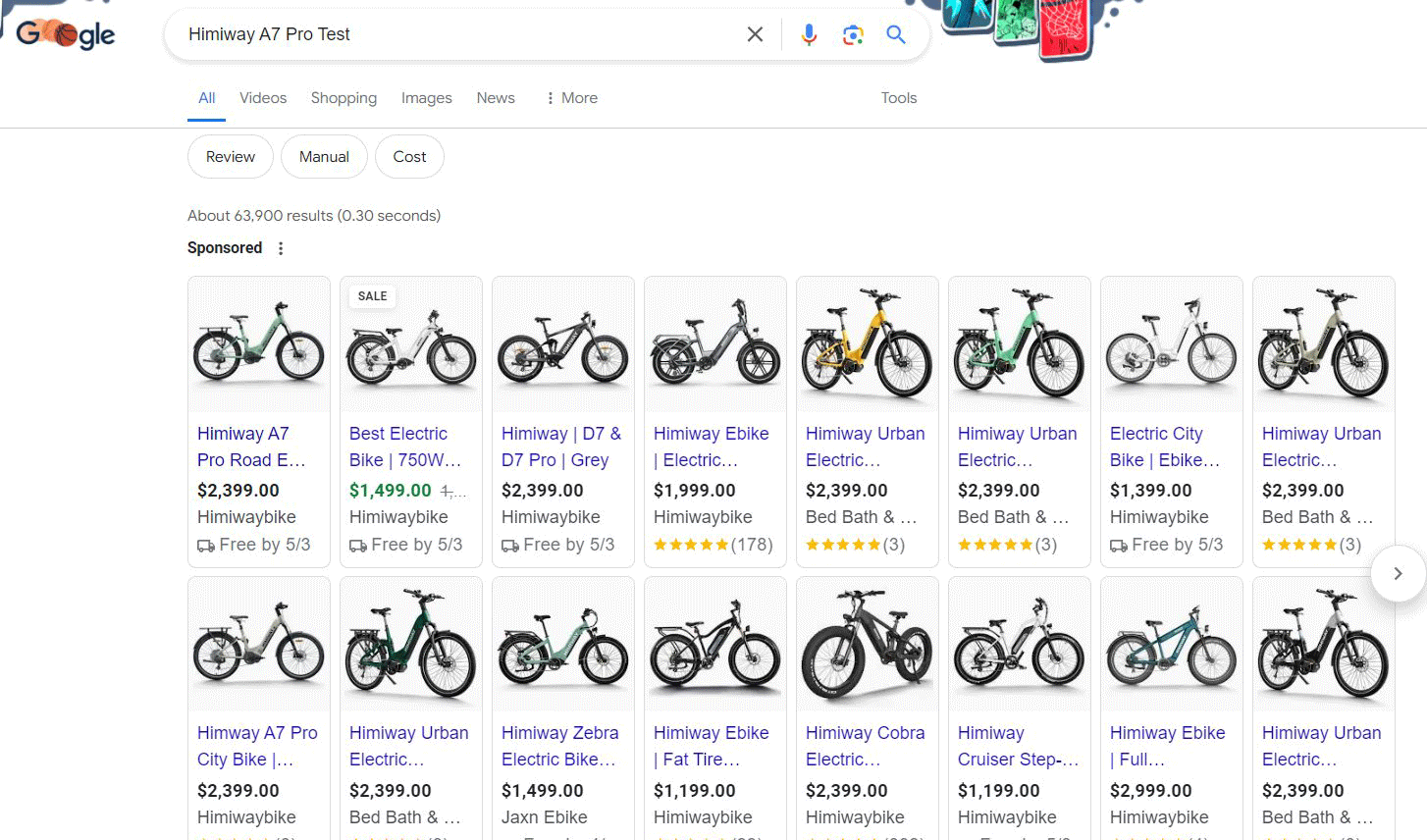Clear the search box text
1427x840 pixels.
(755, 34)
